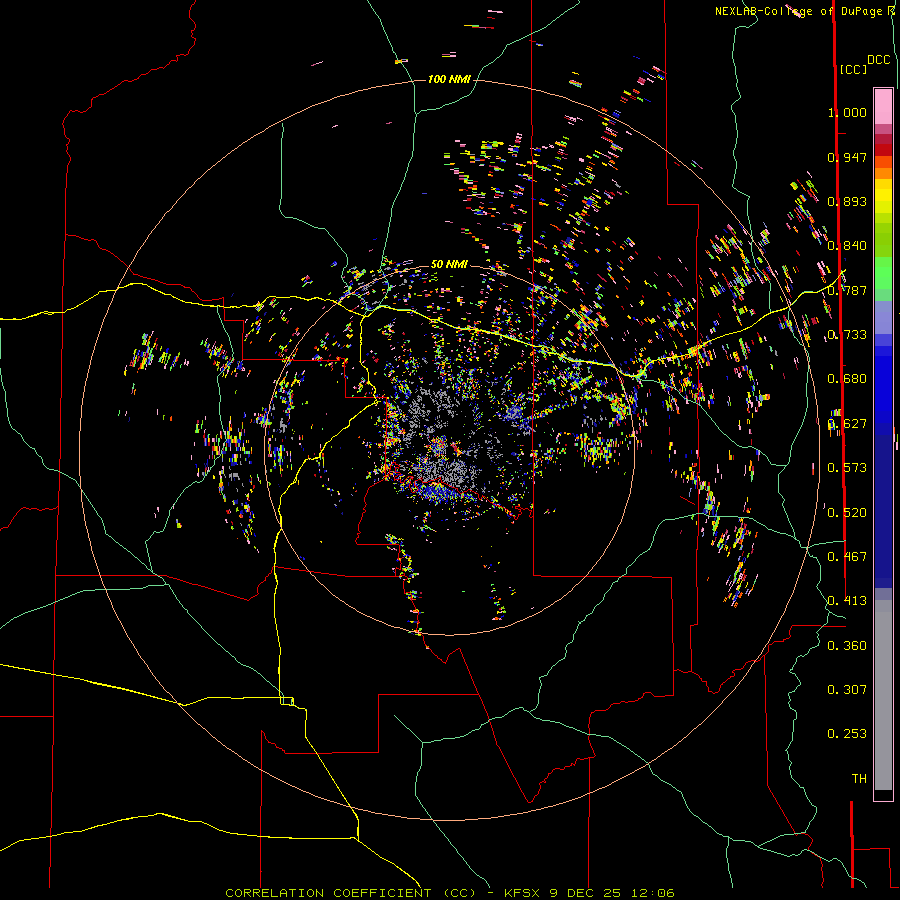Click the TH legend label
Image resolution: width=900 pixels, height=900 pixels.
coord(859,779)
